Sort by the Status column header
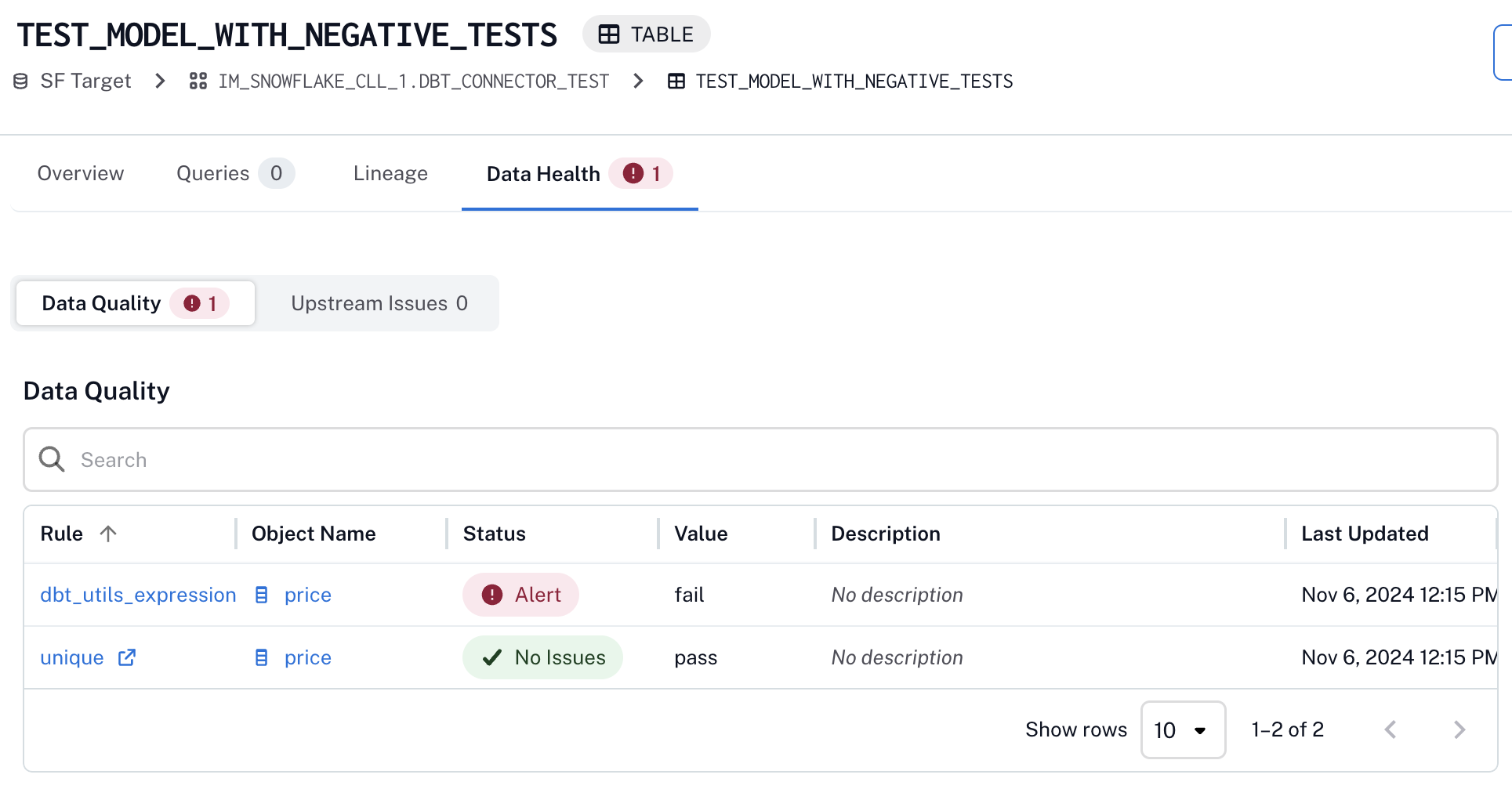This screenshot has width=1512, height=789. [495, 534]
